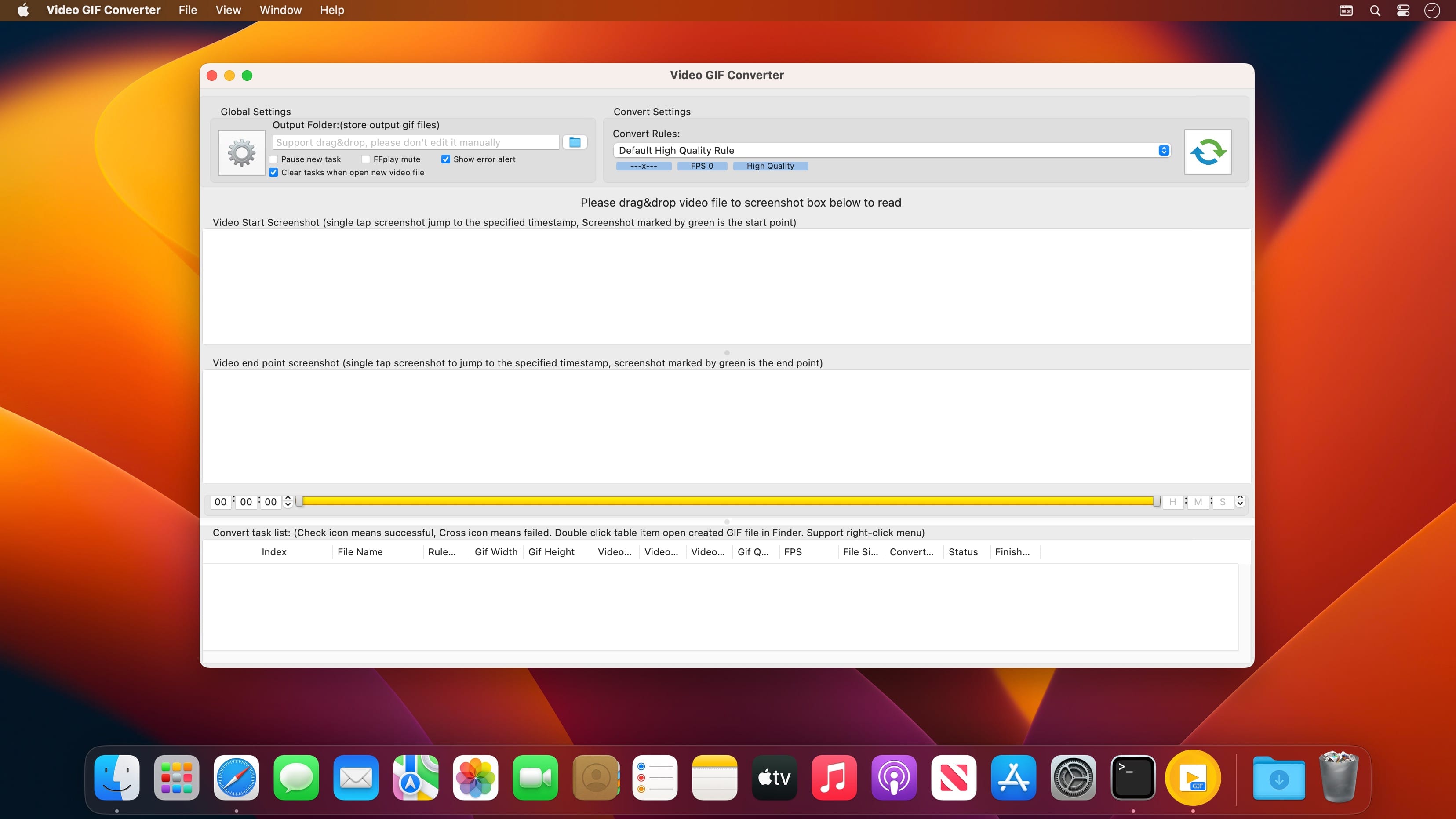Toggle the FFplay mute checkbox
Viewport: 1456px width, 819px height.
pyautogui.click(x=366, y=159)
